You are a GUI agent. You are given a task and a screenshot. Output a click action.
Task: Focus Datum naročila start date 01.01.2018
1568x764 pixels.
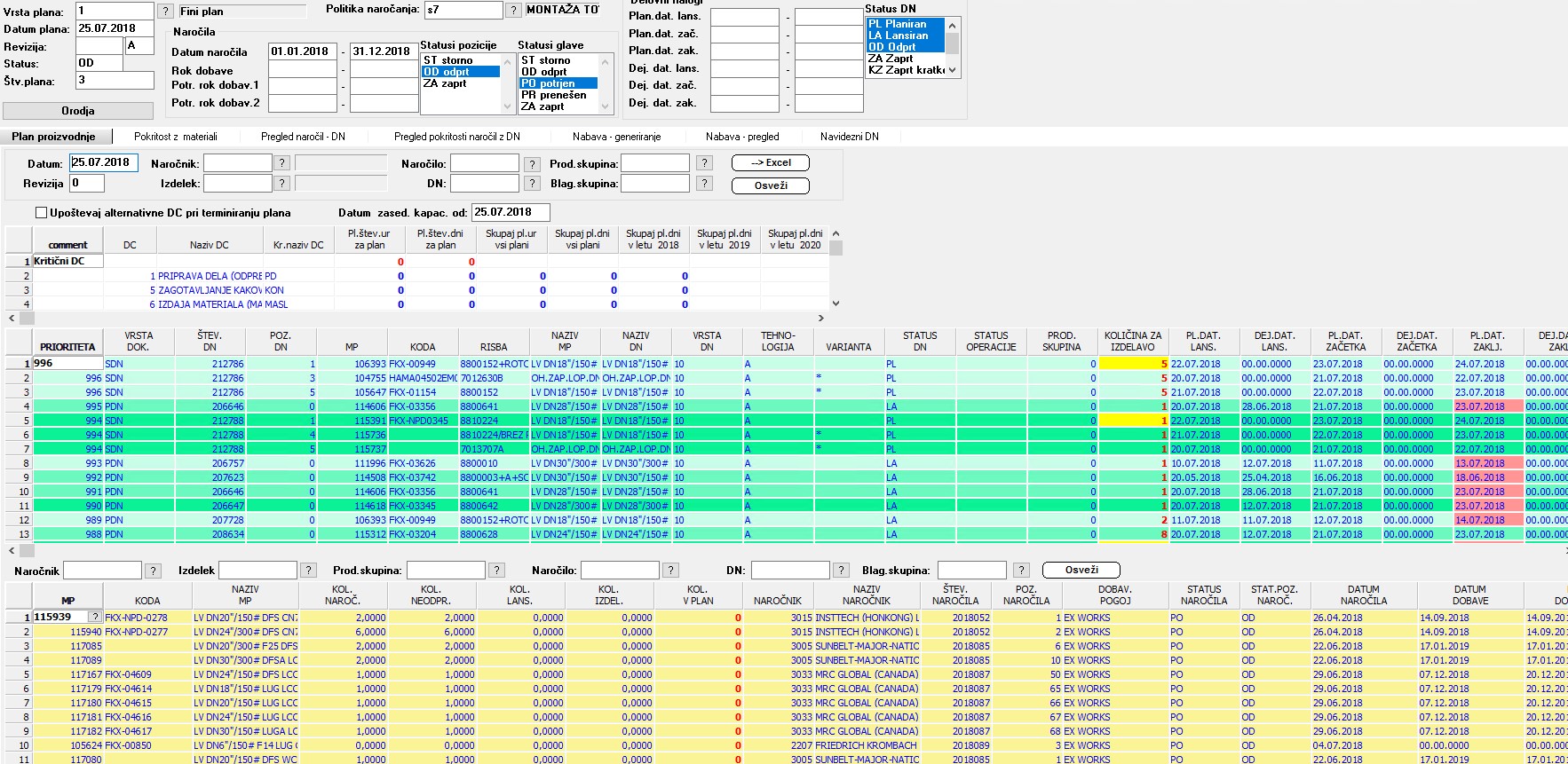coord(303,51)
